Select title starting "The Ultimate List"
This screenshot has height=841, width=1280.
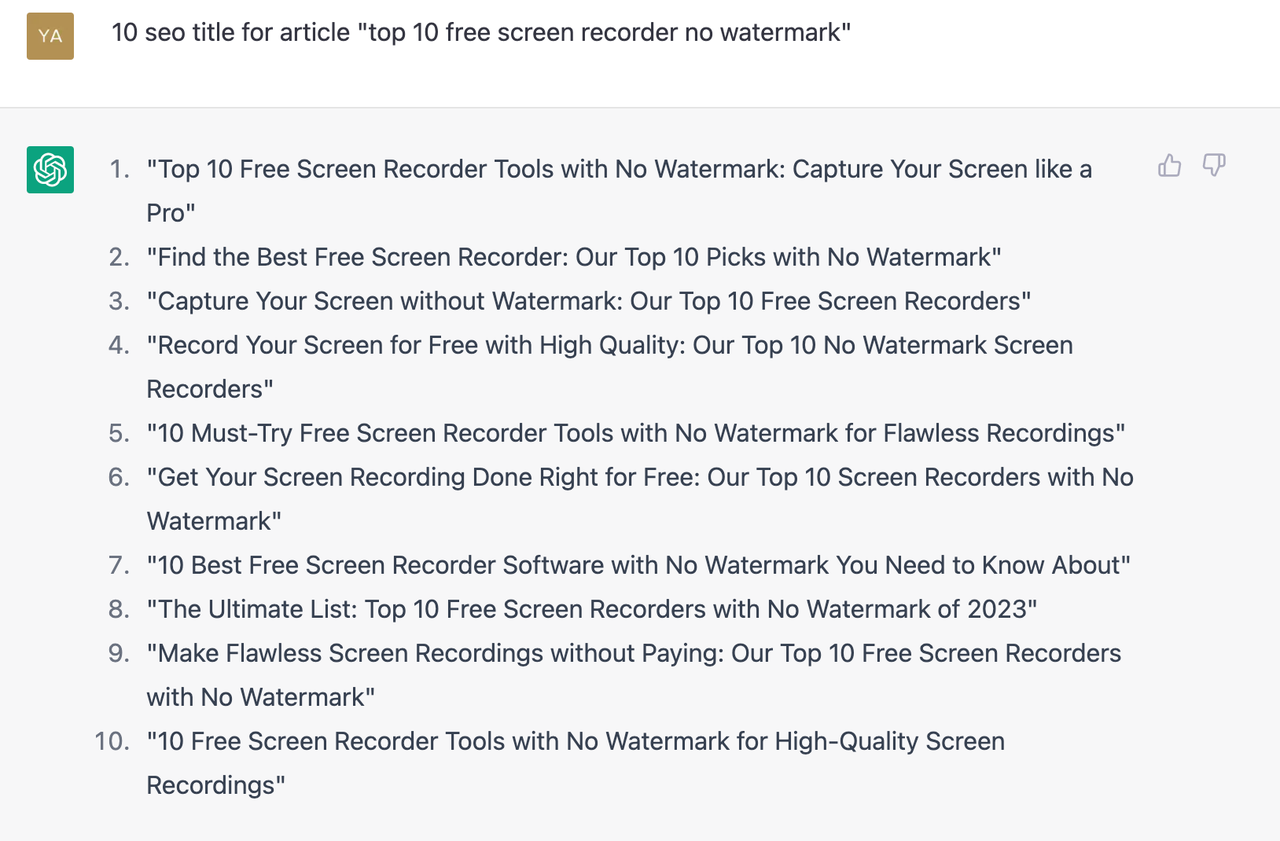592,609
